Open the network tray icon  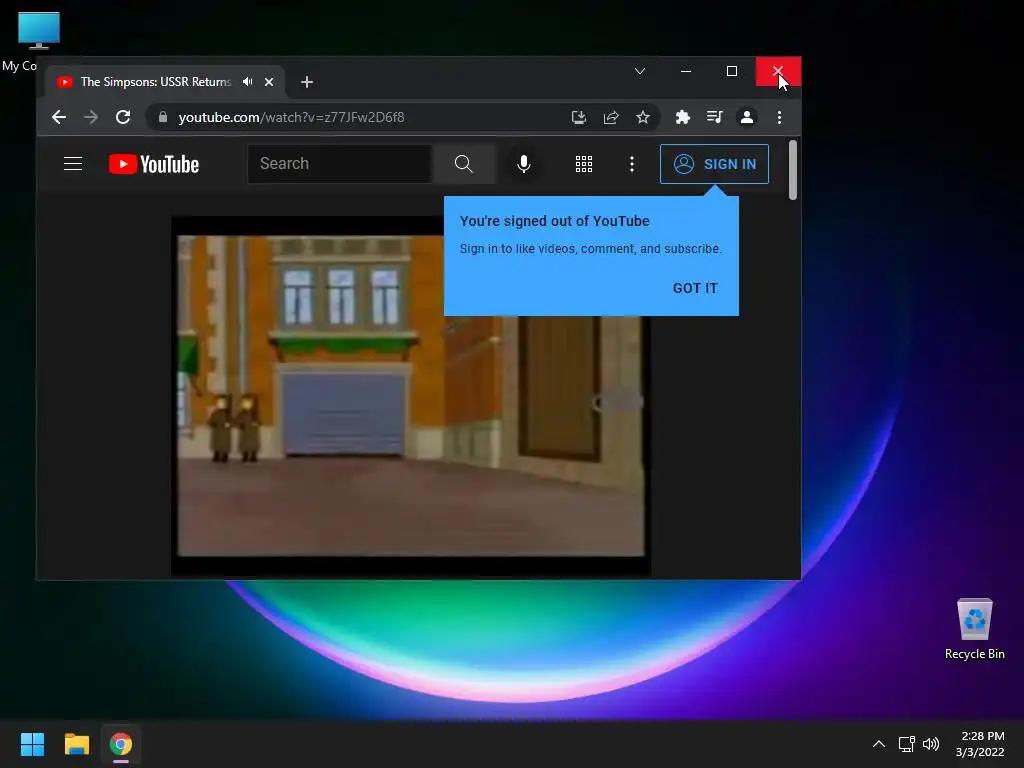click(x=906, y=744)
